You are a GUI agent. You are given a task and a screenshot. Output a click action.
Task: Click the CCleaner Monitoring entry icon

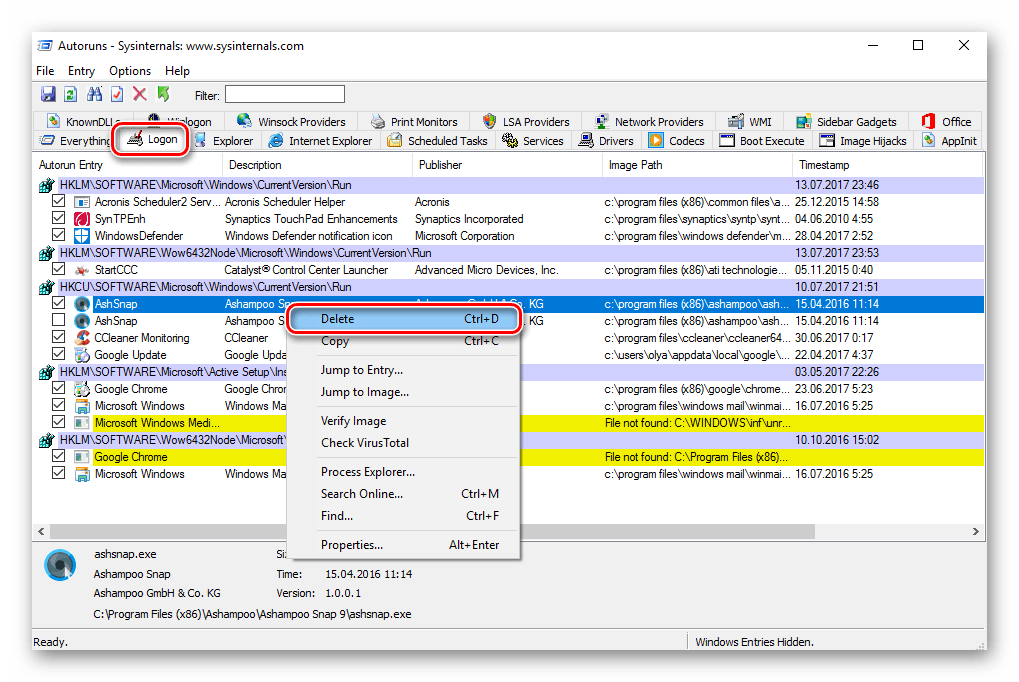tap(83, 338)
